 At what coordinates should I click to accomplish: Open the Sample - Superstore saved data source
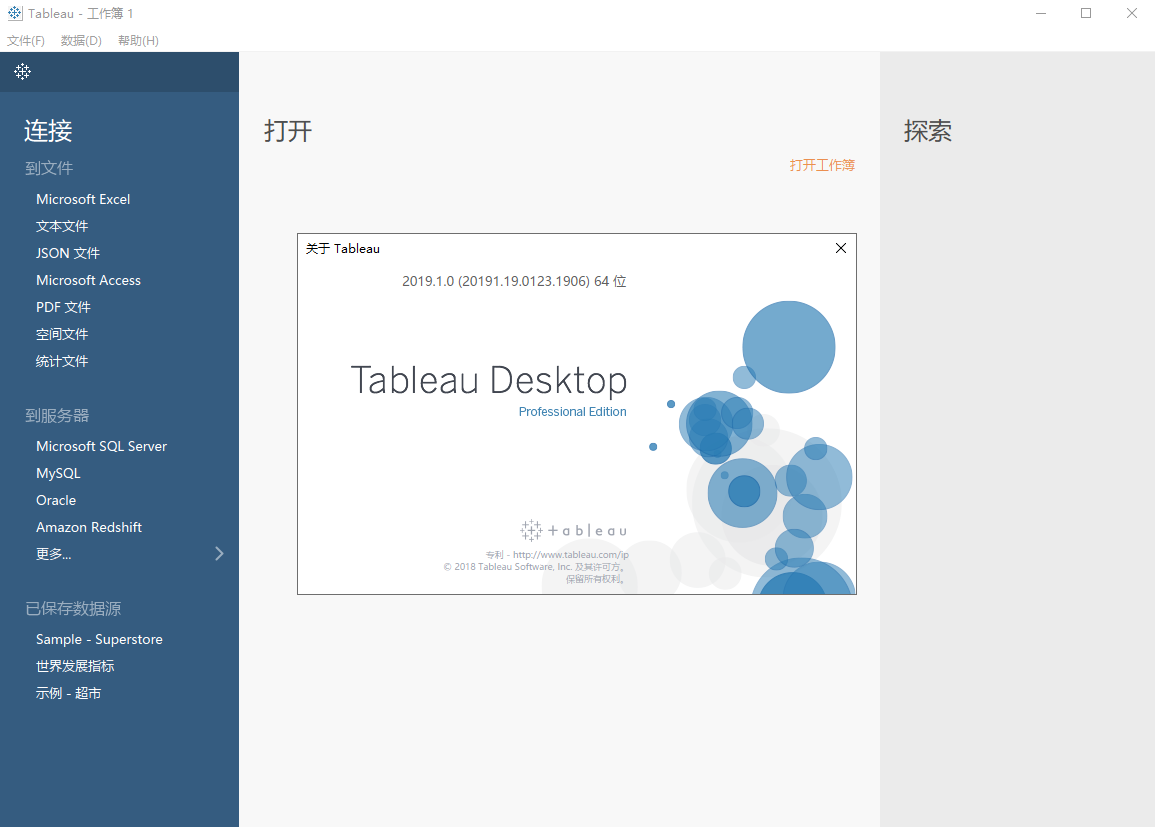[99, 639]
